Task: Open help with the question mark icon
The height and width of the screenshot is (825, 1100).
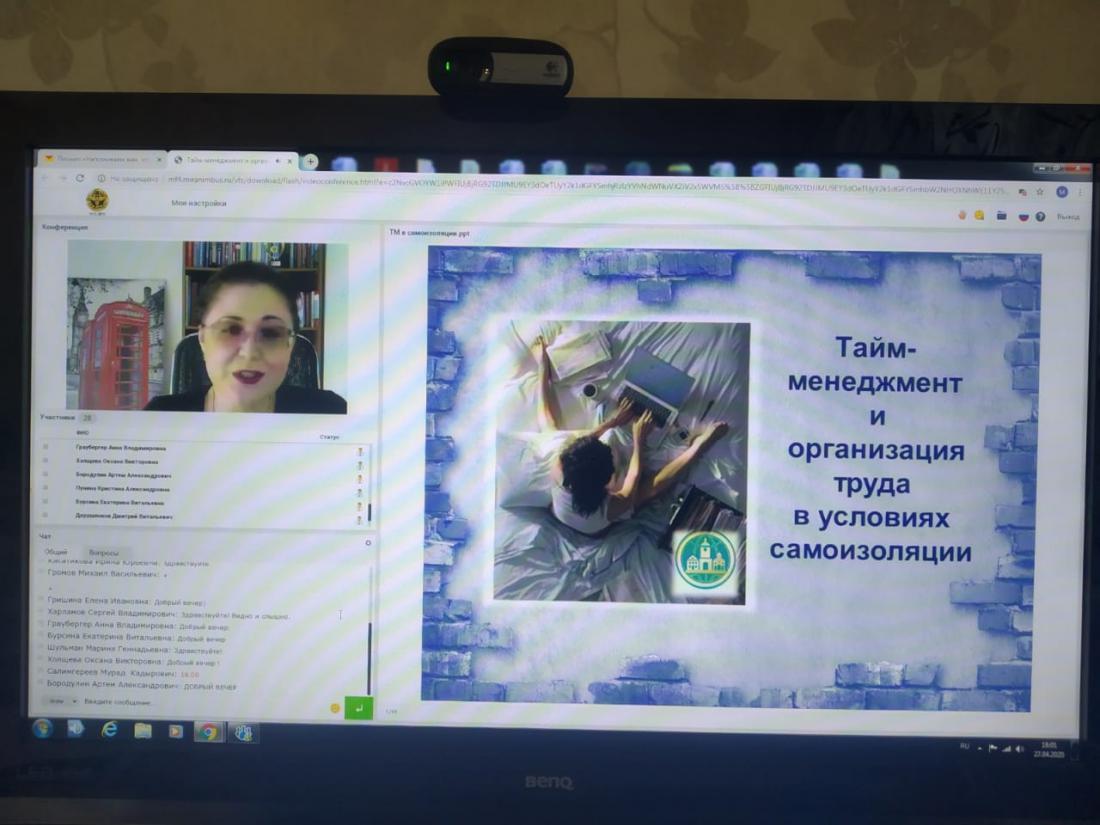Action: pyautogui.click(x=1040, y=217)
